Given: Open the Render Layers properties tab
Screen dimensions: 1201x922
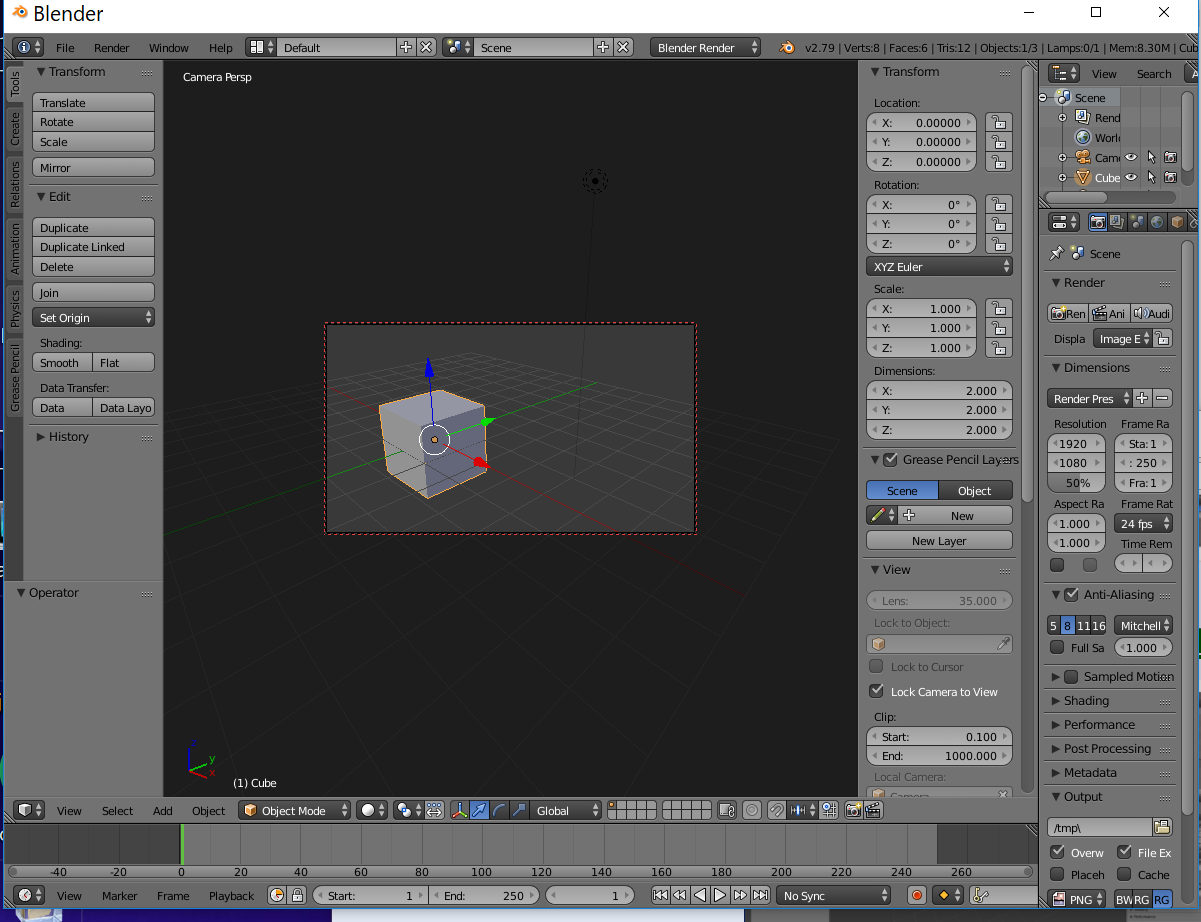Looking at the screenshot, I should (x=1118, y=222).
